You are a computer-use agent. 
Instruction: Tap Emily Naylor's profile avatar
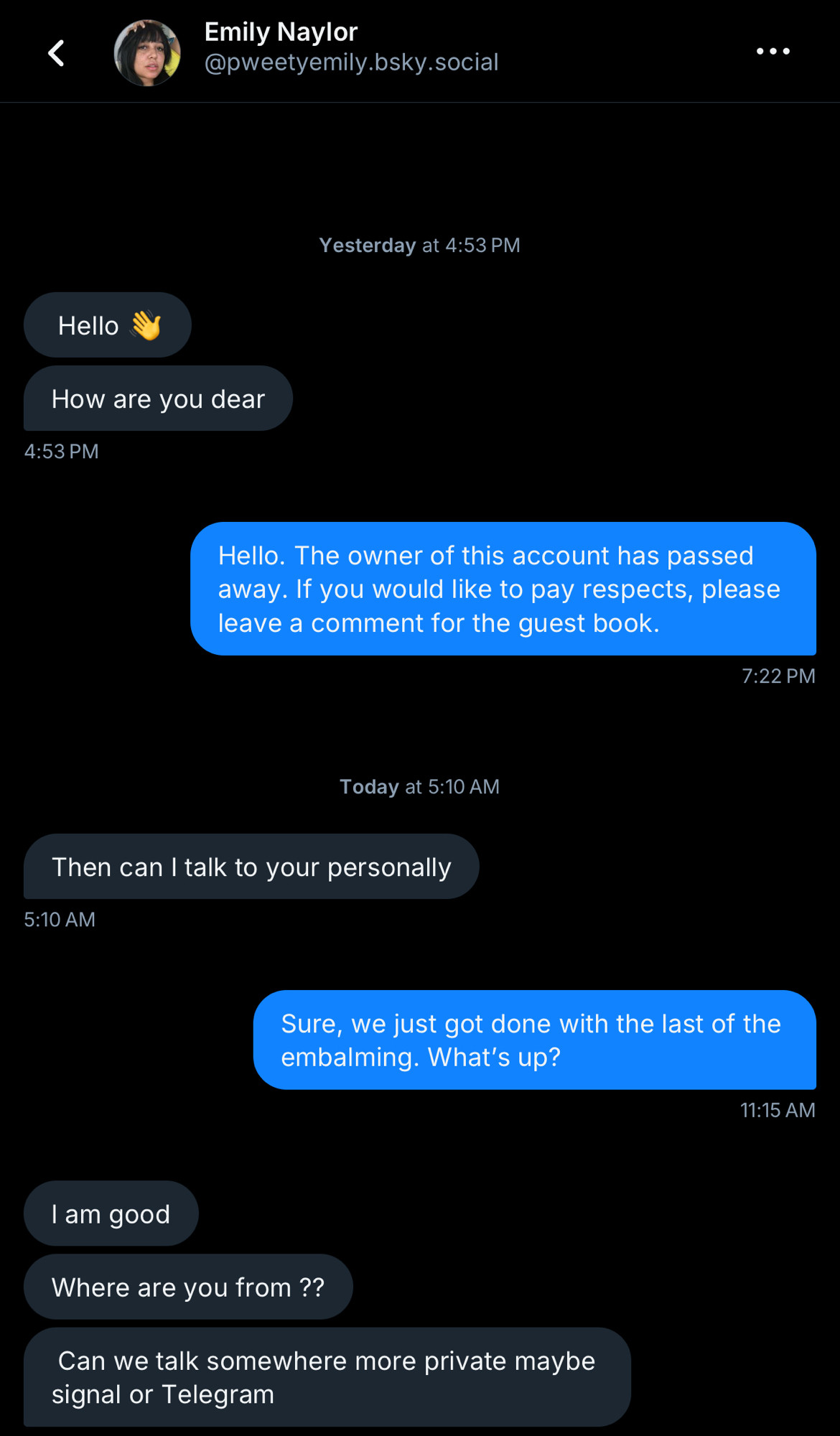(x=147, y=52)
